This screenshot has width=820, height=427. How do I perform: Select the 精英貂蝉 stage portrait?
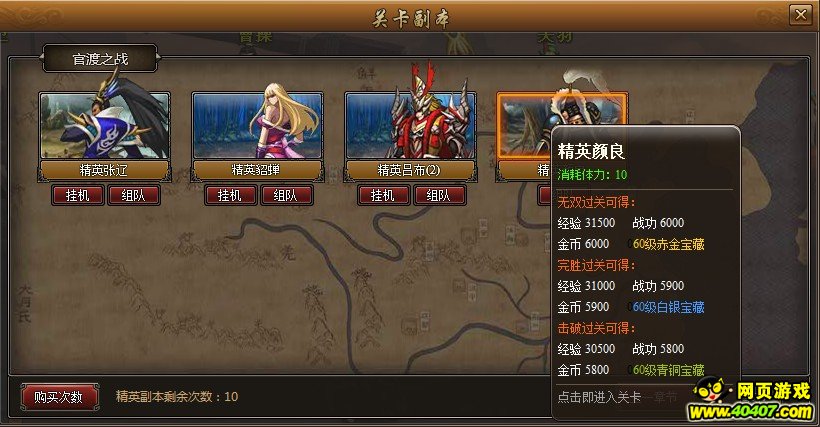pos(257,125)
